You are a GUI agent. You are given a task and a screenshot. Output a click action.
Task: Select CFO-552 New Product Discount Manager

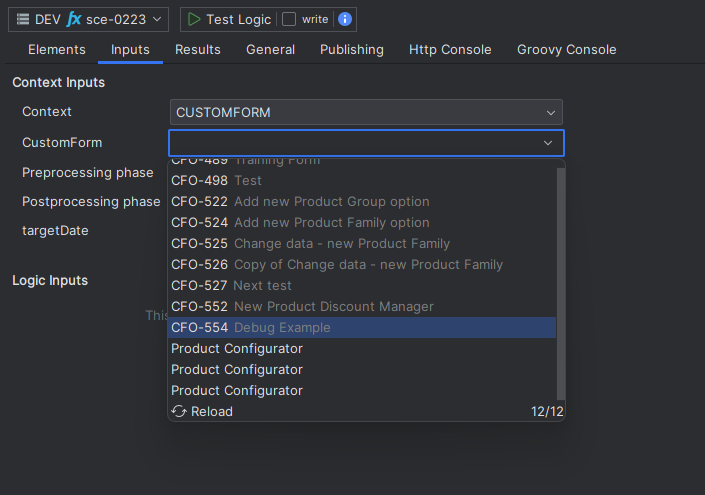362,306
